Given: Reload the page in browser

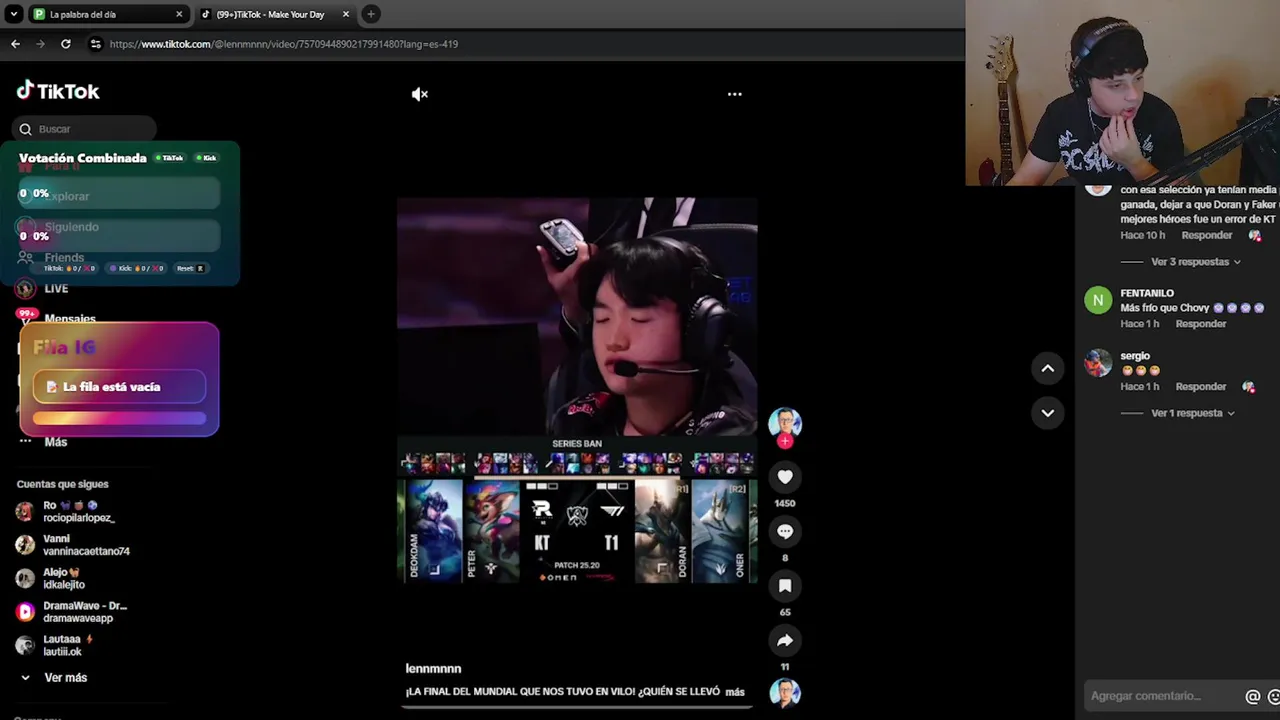Looking at the screenshot, I should pyautogui.click(x=66, y=44).
